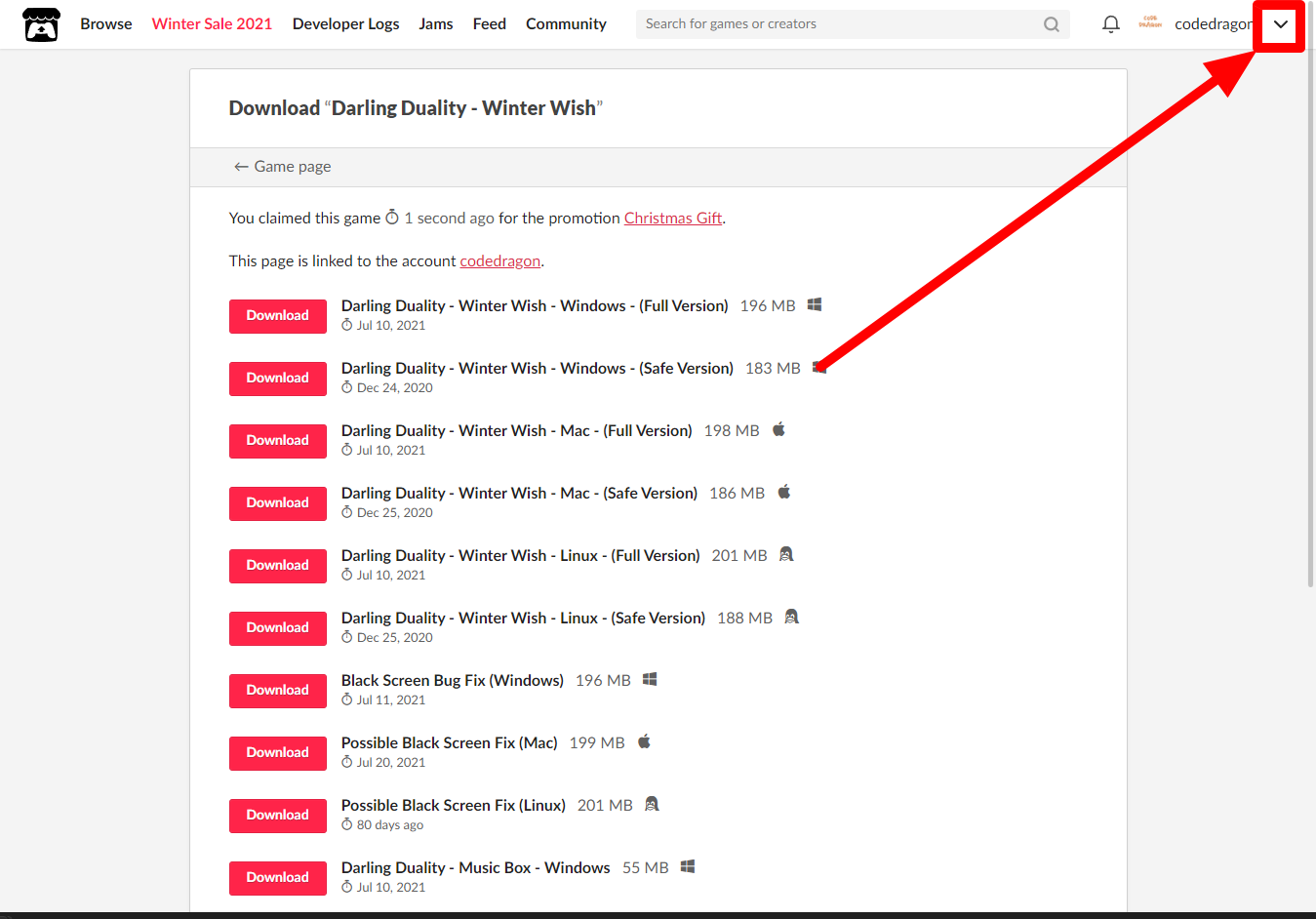Screen dimensions: 1316x919
Task: Click clock icon beside Jul 11, 2021
Action: point(346,699)
